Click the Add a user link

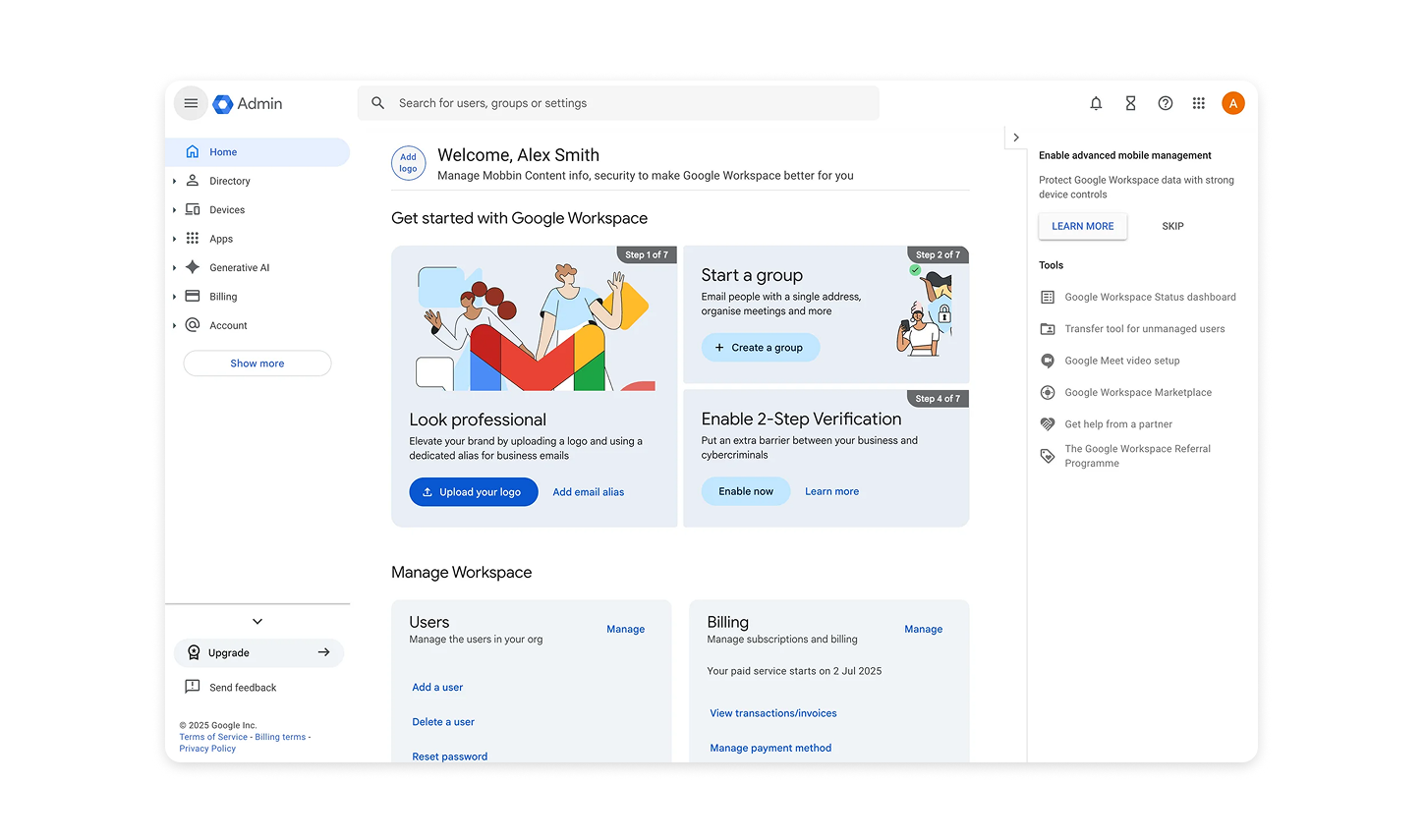coord(437,688)
